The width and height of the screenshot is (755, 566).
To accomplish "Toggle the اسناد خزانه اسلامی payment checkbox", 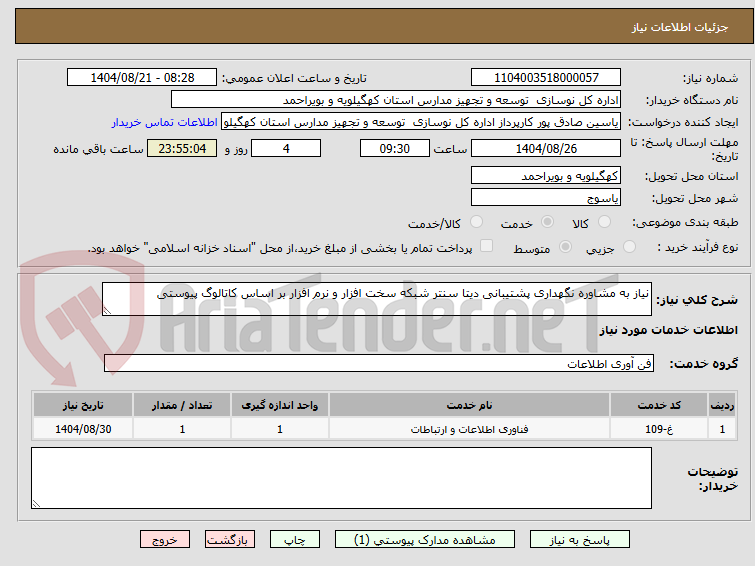I will pos(487,246).
